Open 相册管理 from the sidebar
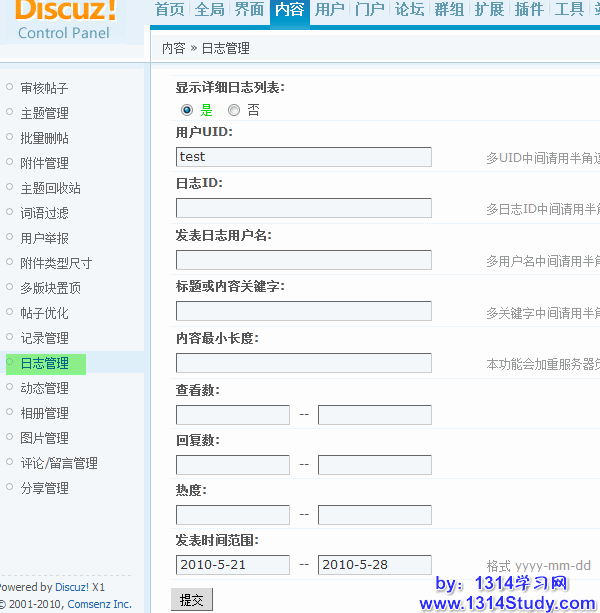The image size is (600, 613). 44,413
